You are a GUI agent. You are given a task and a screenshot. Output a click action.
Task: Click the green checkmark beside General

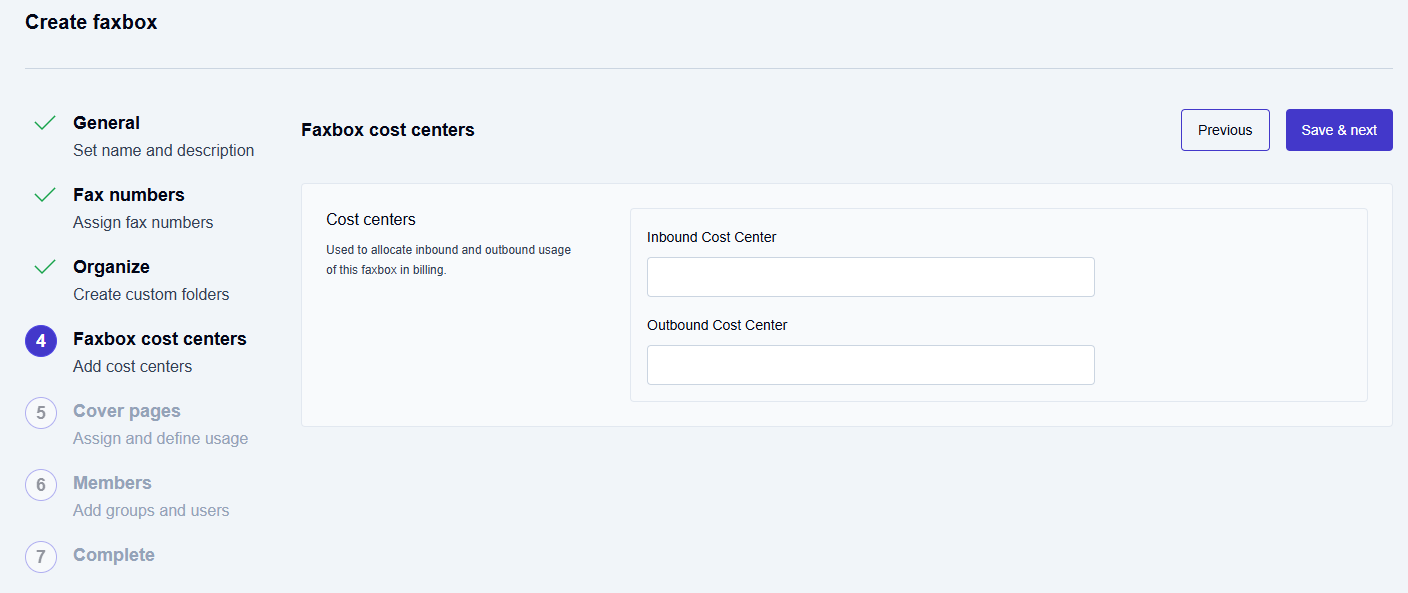tap(44, 123)
